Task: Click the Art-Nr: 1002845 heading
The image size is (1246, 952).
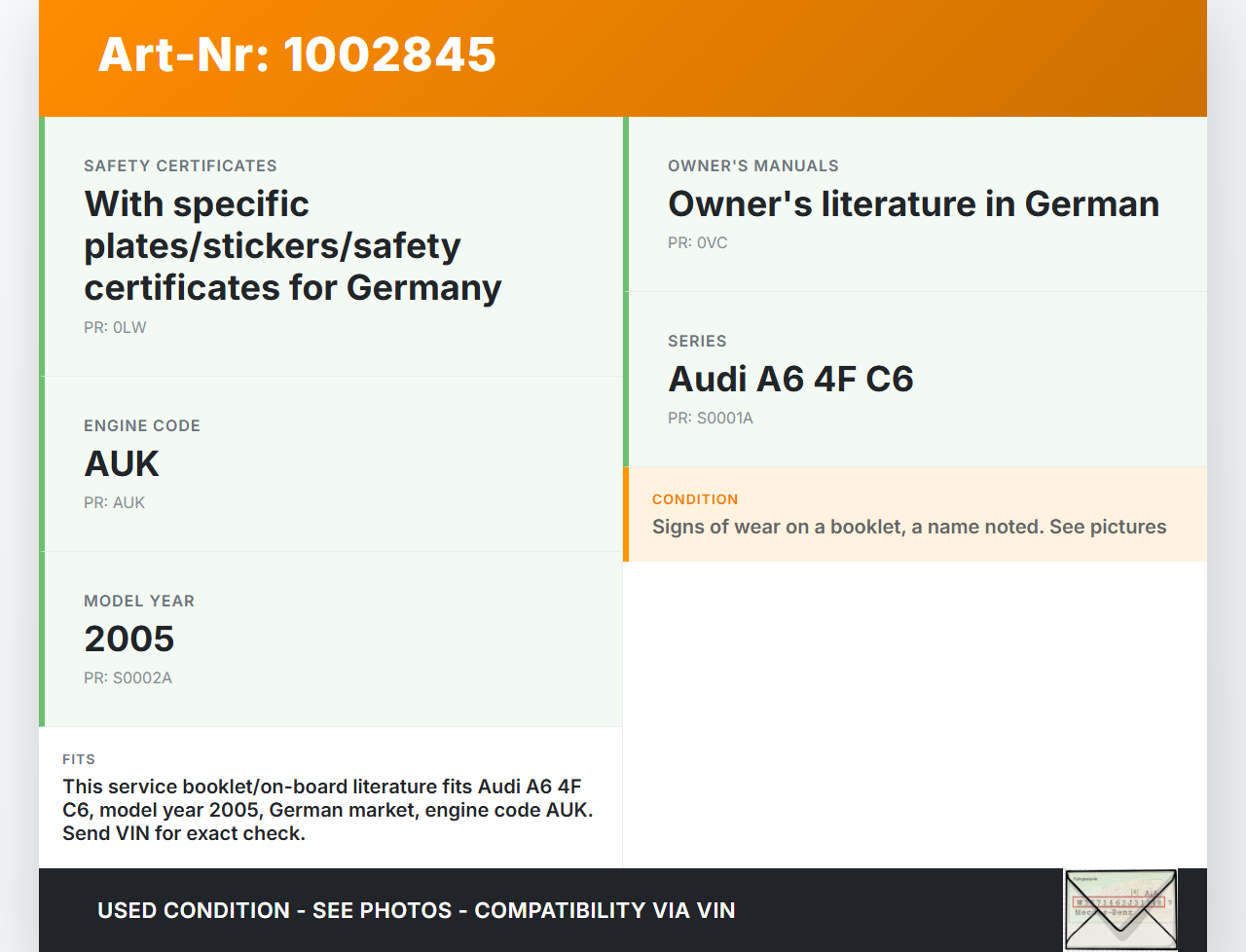Action: click(x=297, y=55)
